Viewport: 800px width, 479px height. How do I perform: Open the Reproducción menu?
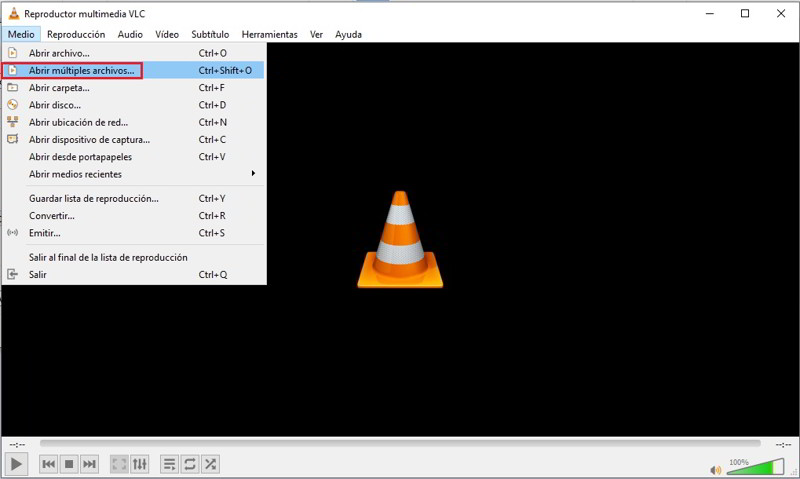76,34
